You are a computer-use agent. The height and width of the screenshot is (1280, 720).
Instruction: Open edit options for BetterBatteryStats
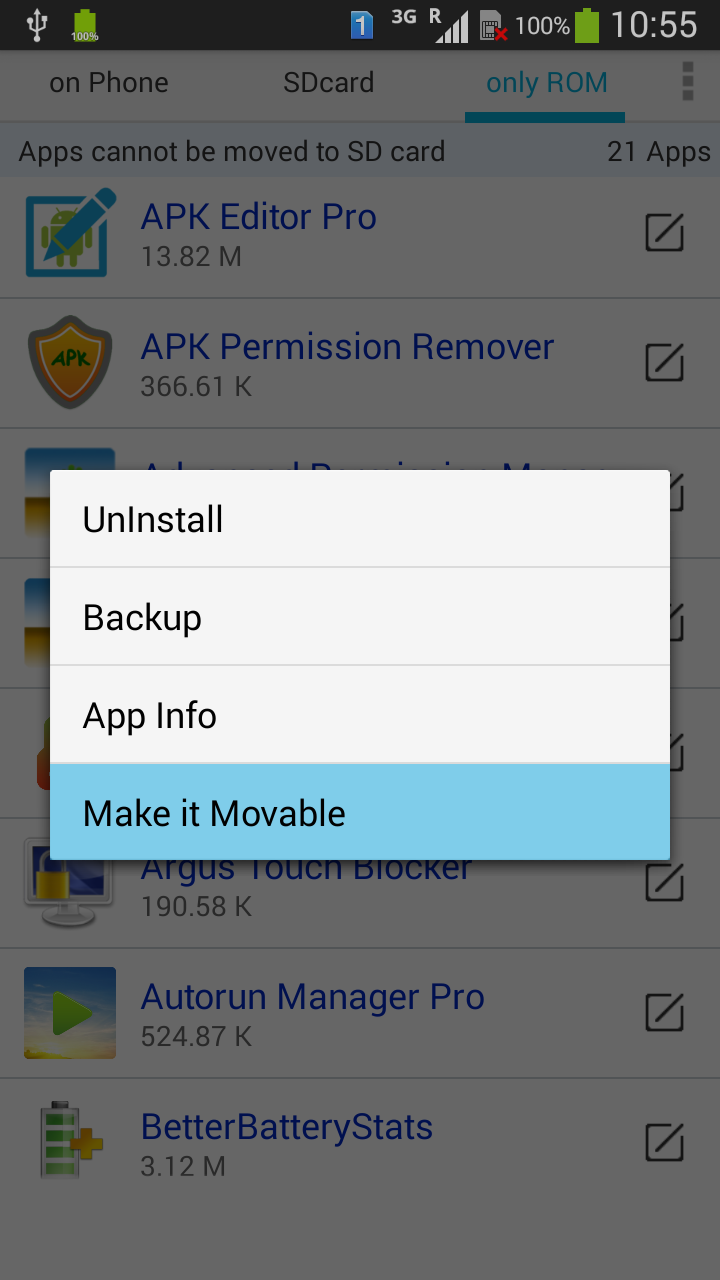pyautogui.click(x=664, y=1142)
